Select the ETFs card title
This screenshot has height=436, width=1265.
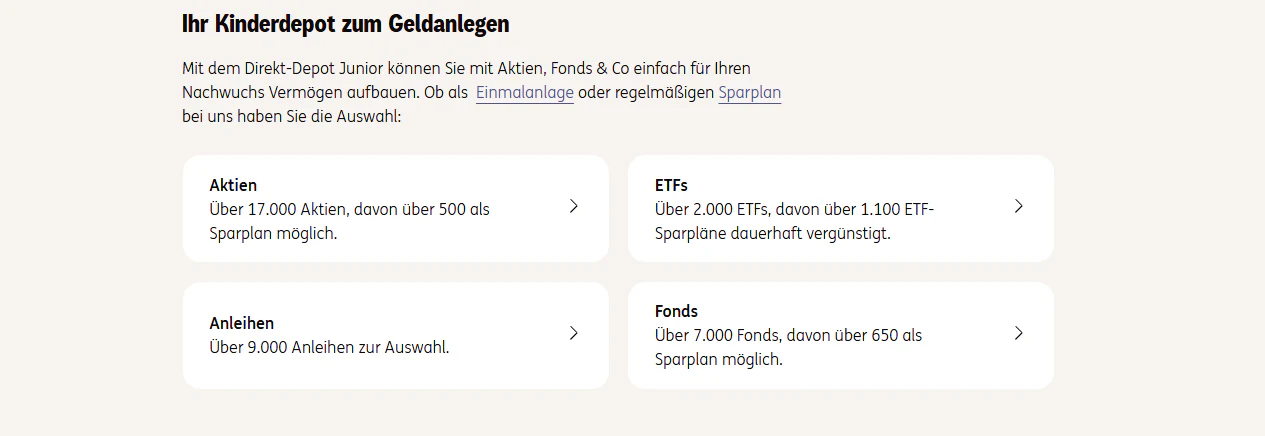(671, 185)
